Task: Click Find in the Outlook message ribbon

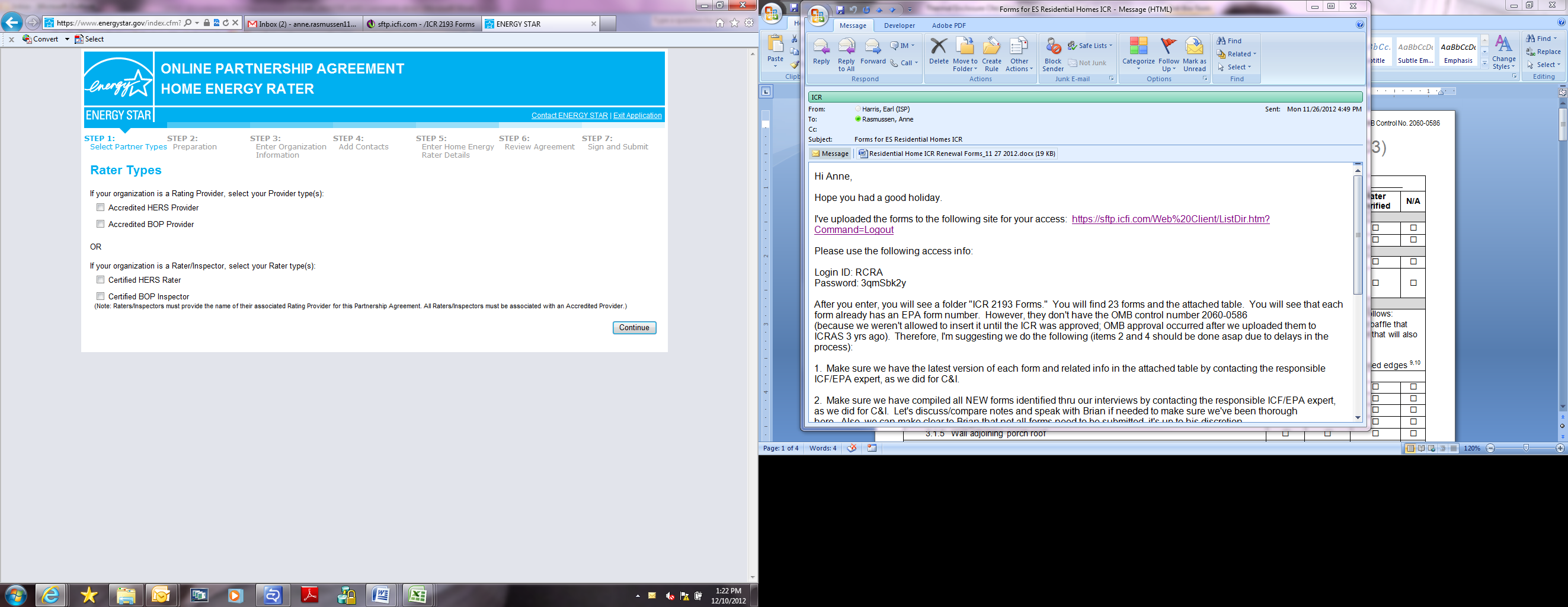Action: point(1230,41)
